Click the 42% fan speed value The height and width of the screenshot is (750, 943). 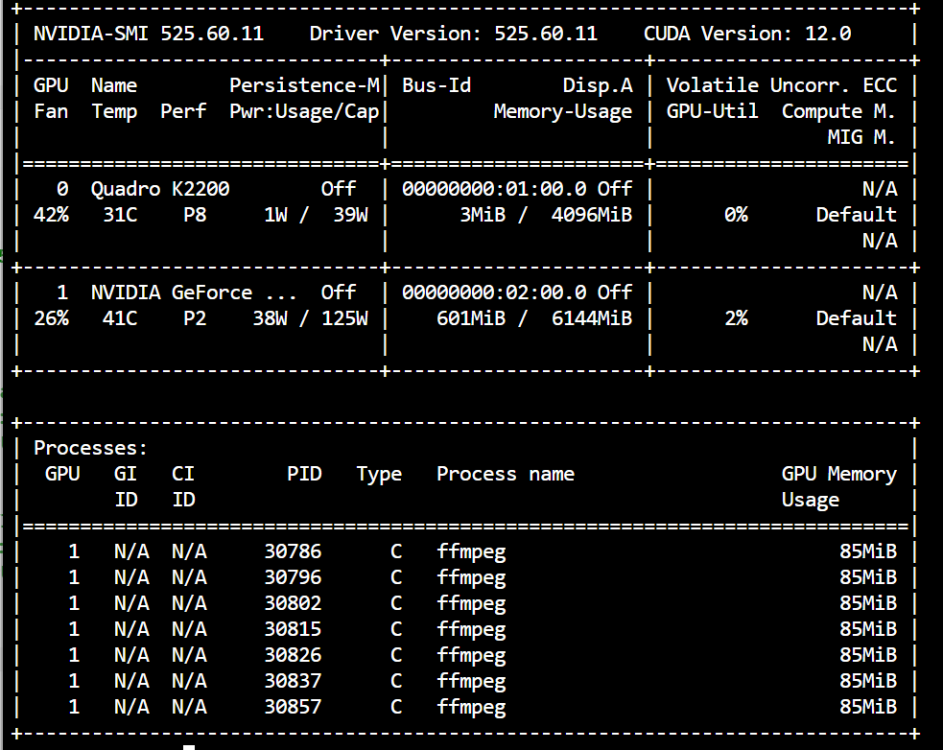pos(51,215)
